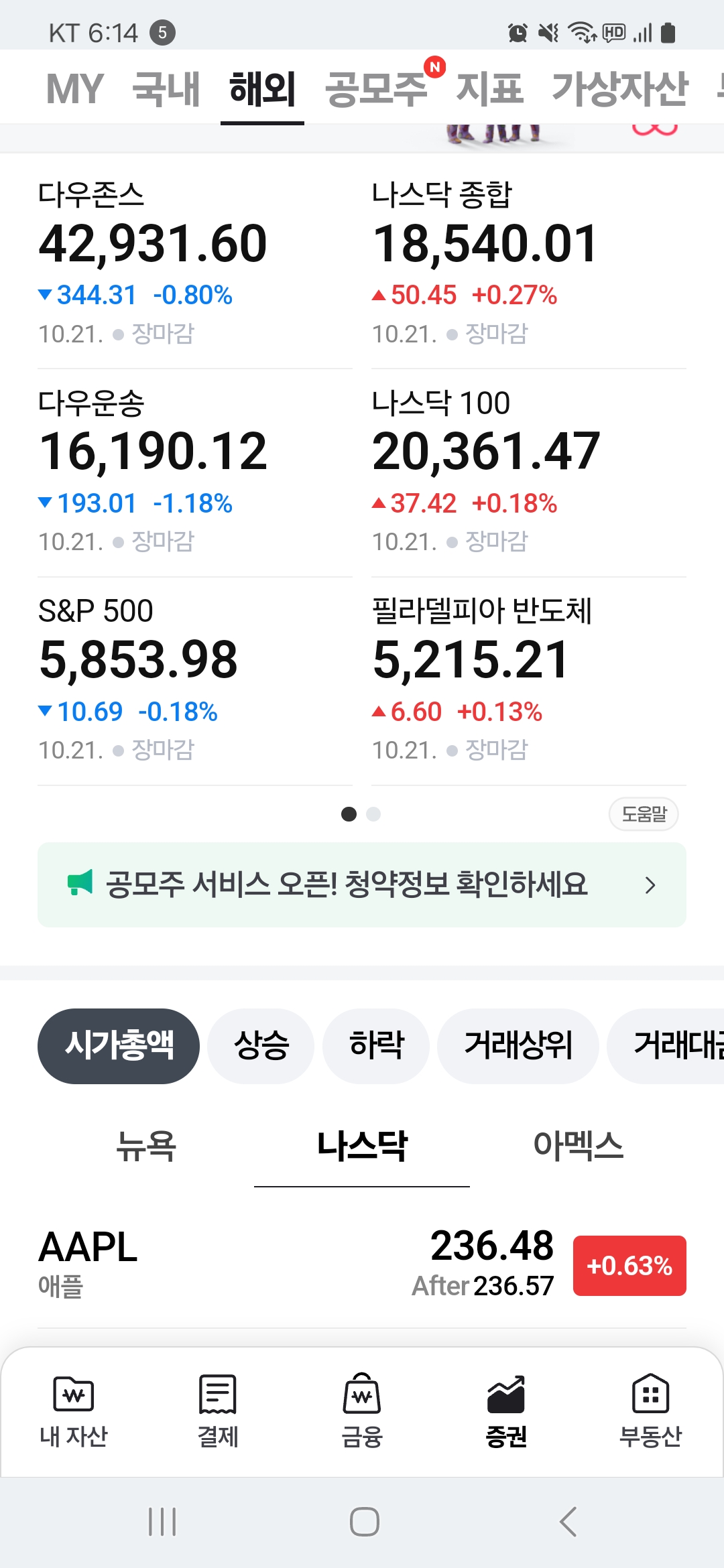This screenshot has height=1568, width=724.
Task: Open the 공모주 tab
Action: 376,88
